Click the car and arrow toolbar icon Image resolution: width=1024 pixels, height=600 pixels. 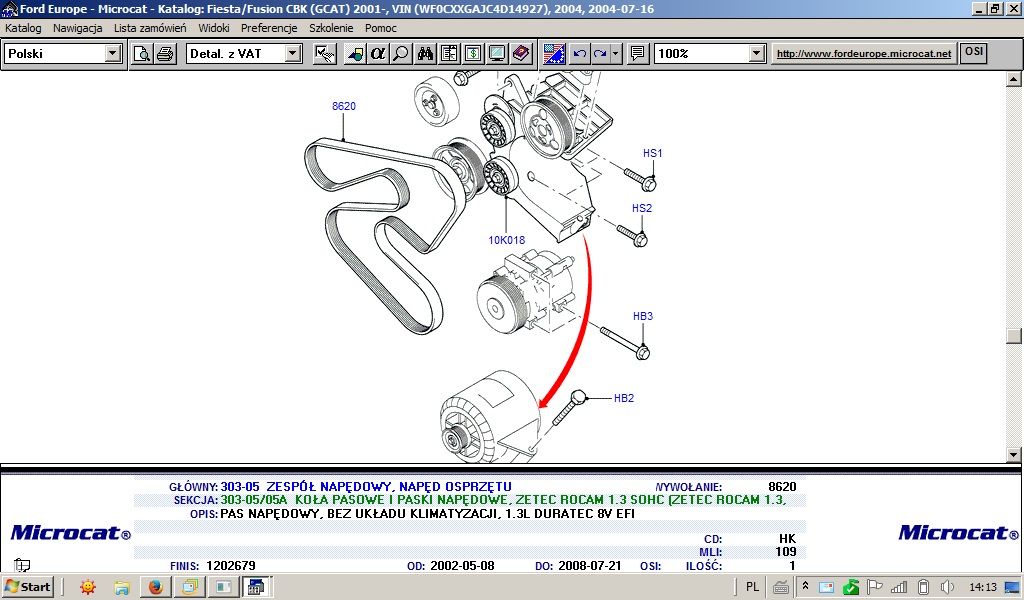point(355,54)
